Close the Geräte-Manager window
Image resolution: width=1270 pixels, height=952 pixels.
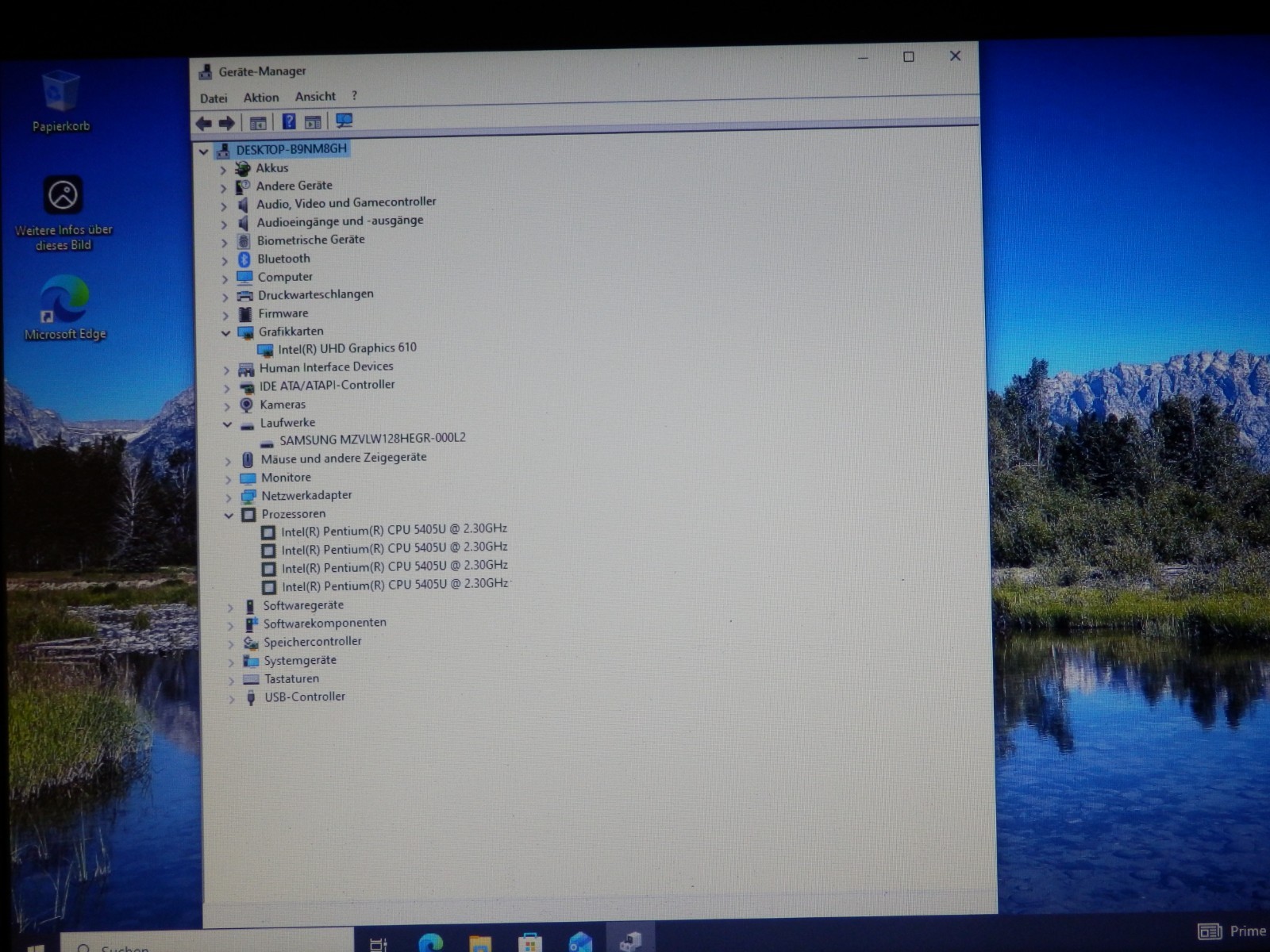[956, 56]
